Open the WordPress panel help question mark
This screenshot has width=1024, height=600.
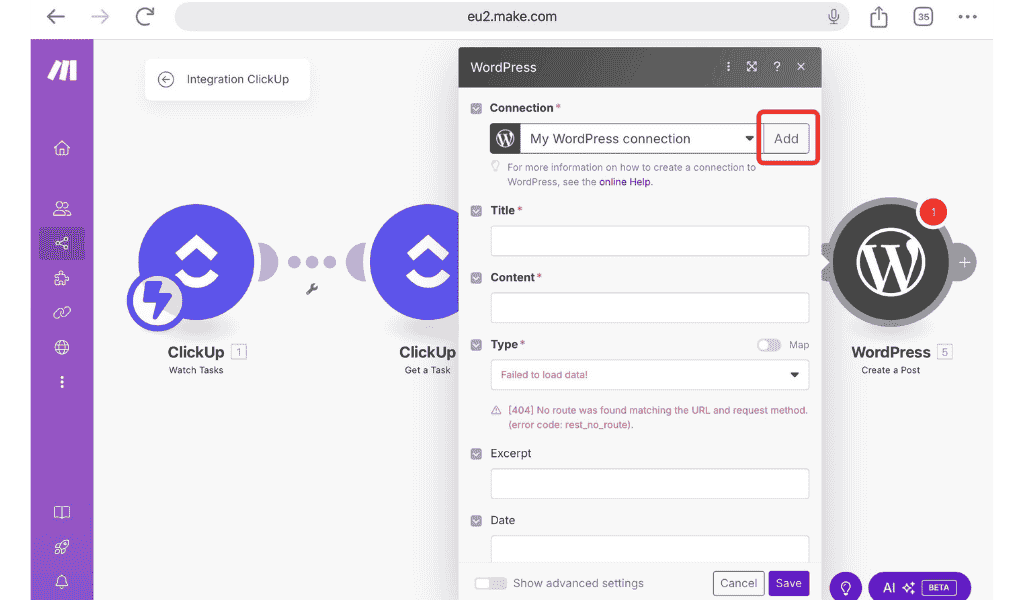[776, 67]
